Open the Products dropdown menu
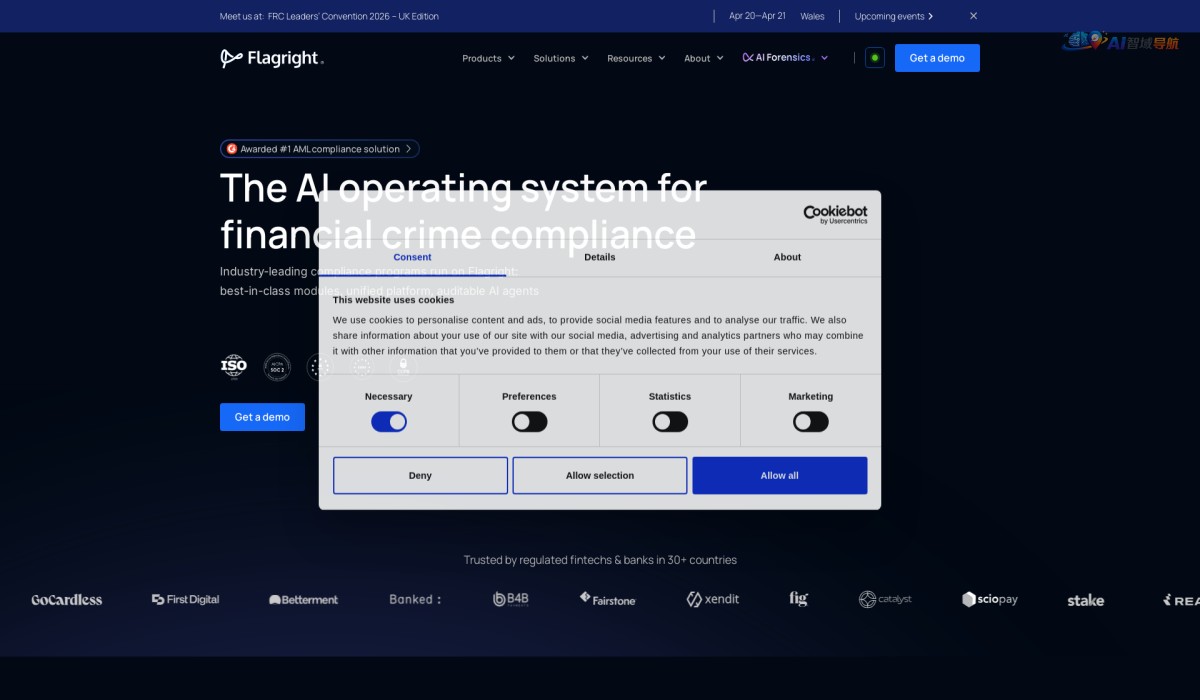This screenshot has width=1200, height=700. (x=488, y=58)
